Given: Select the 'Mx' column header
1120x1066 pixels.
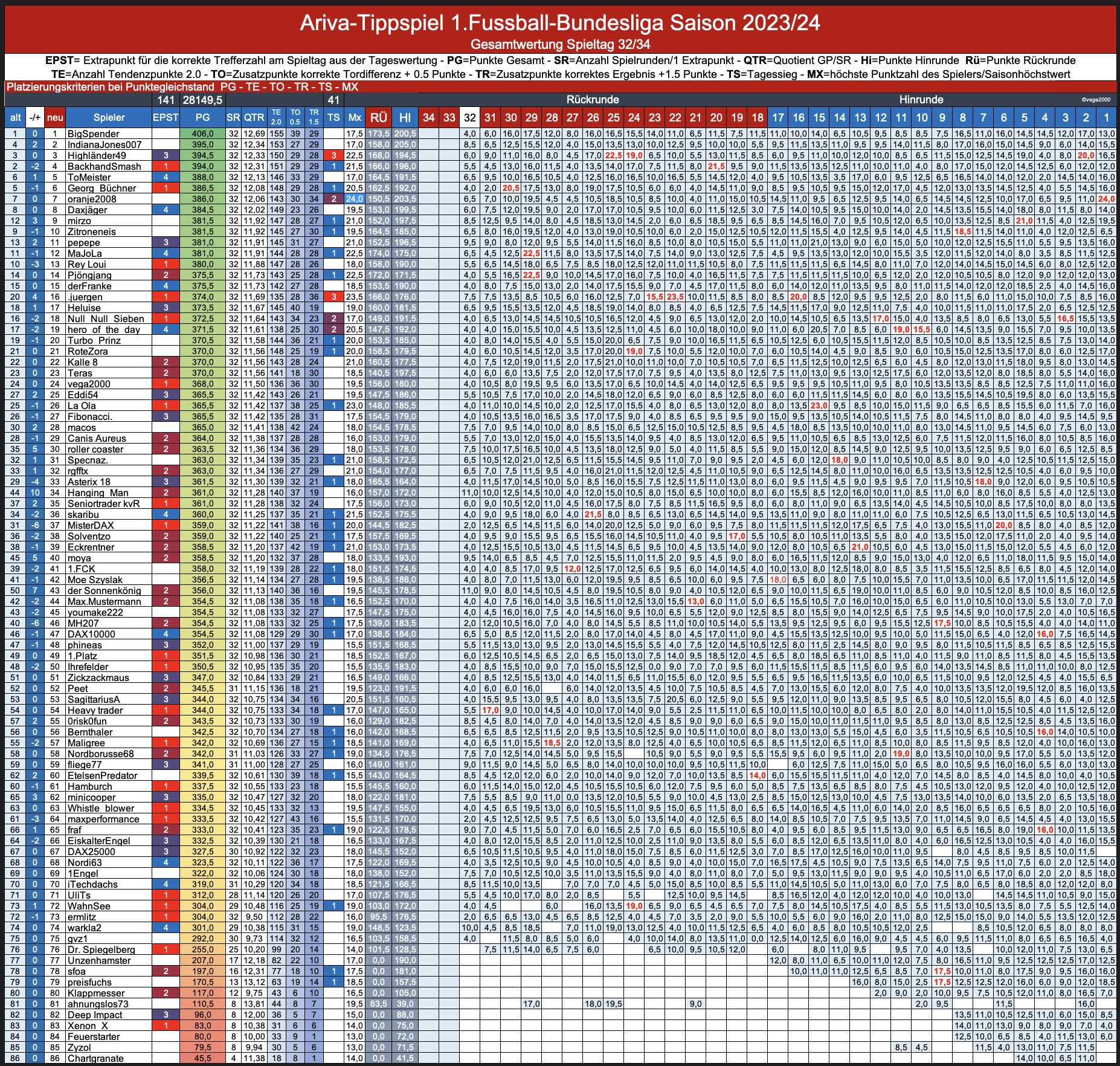Looking at the screenshot, I should coord(355,117).
